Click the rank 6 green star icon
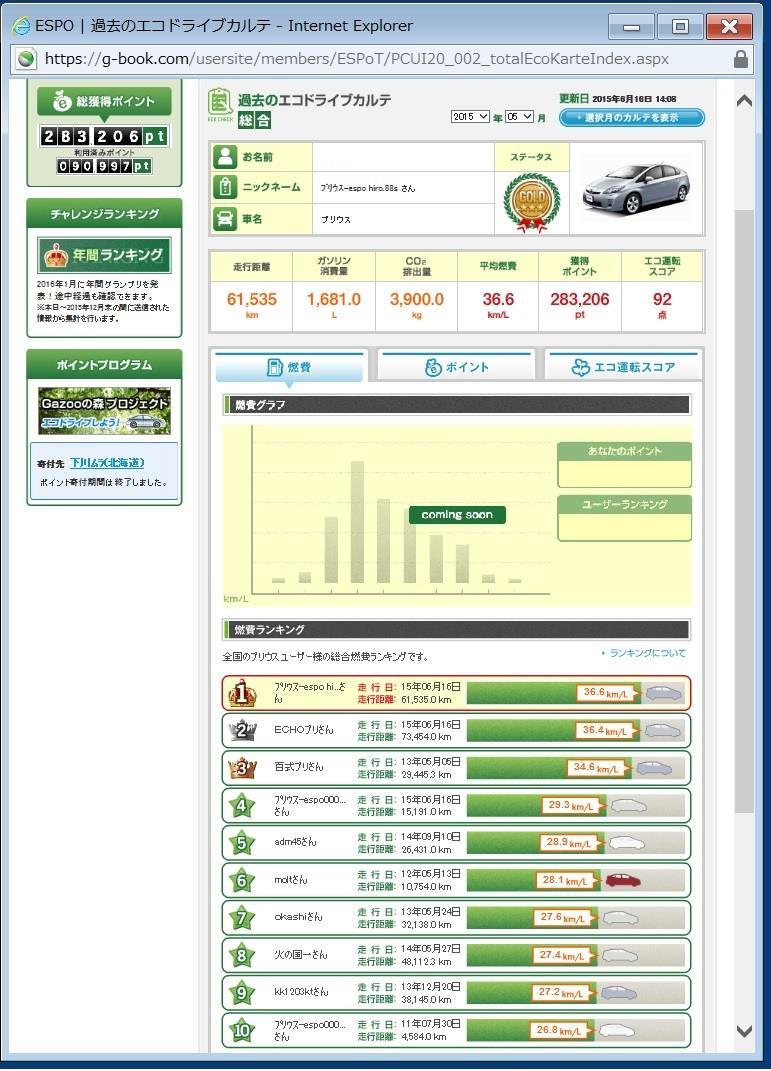 click(x=242, y=880)
